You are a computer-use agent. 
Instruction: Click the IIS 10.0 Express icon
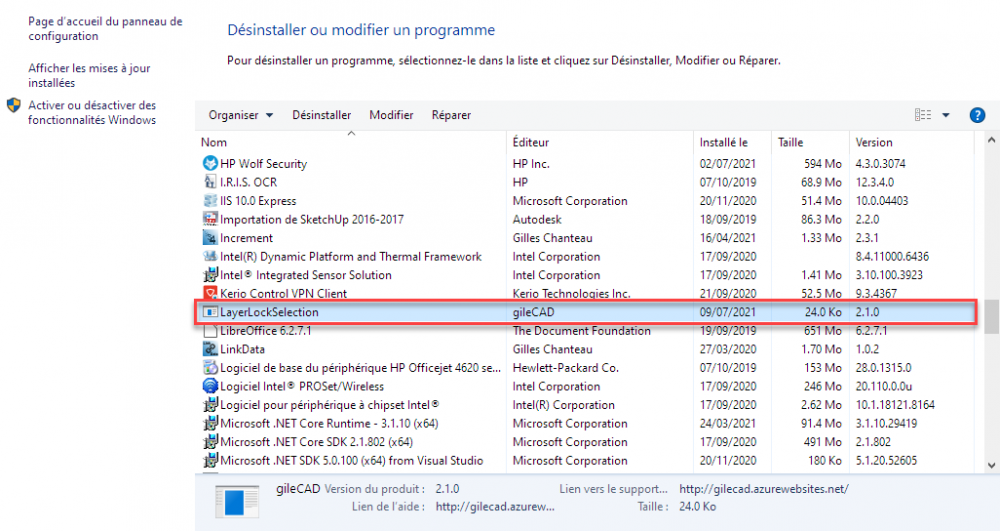click(x=210, y=201)
